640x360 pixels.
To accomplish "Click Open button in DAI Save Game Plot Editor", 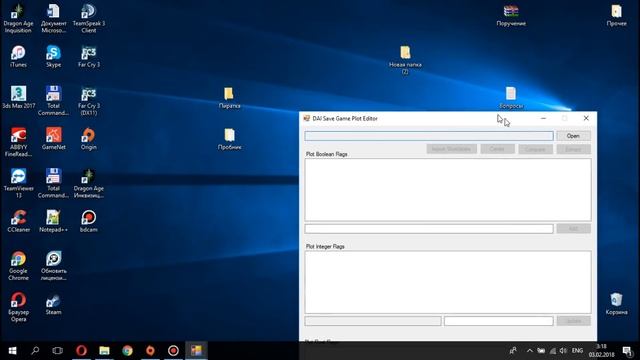I will (x=573, y=136).
